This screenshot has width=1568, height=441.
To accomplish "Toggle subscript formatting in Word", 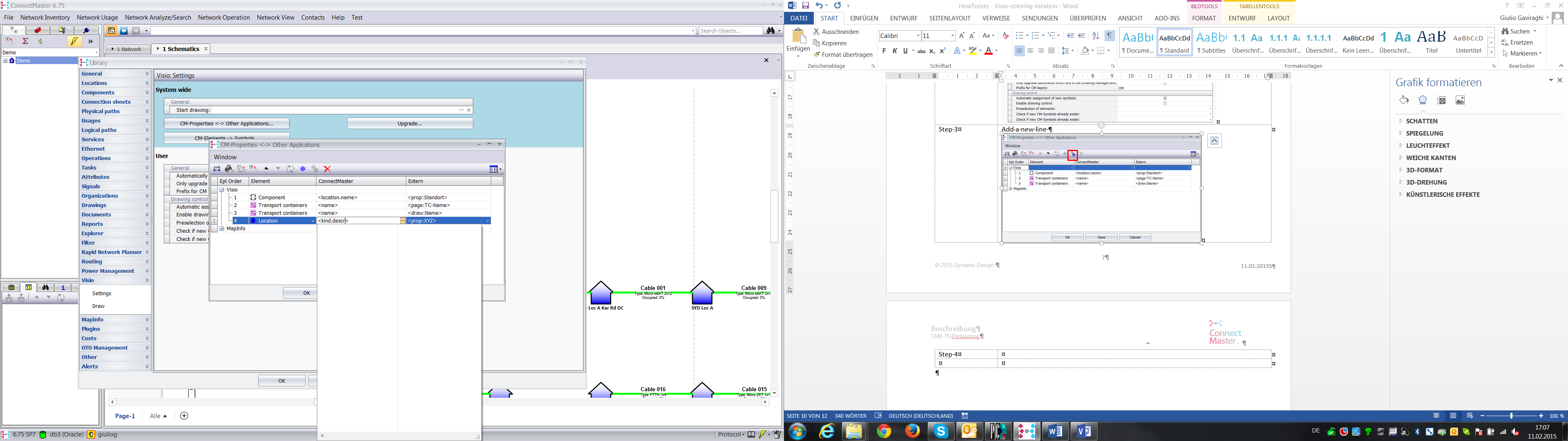I will point(932,51).
